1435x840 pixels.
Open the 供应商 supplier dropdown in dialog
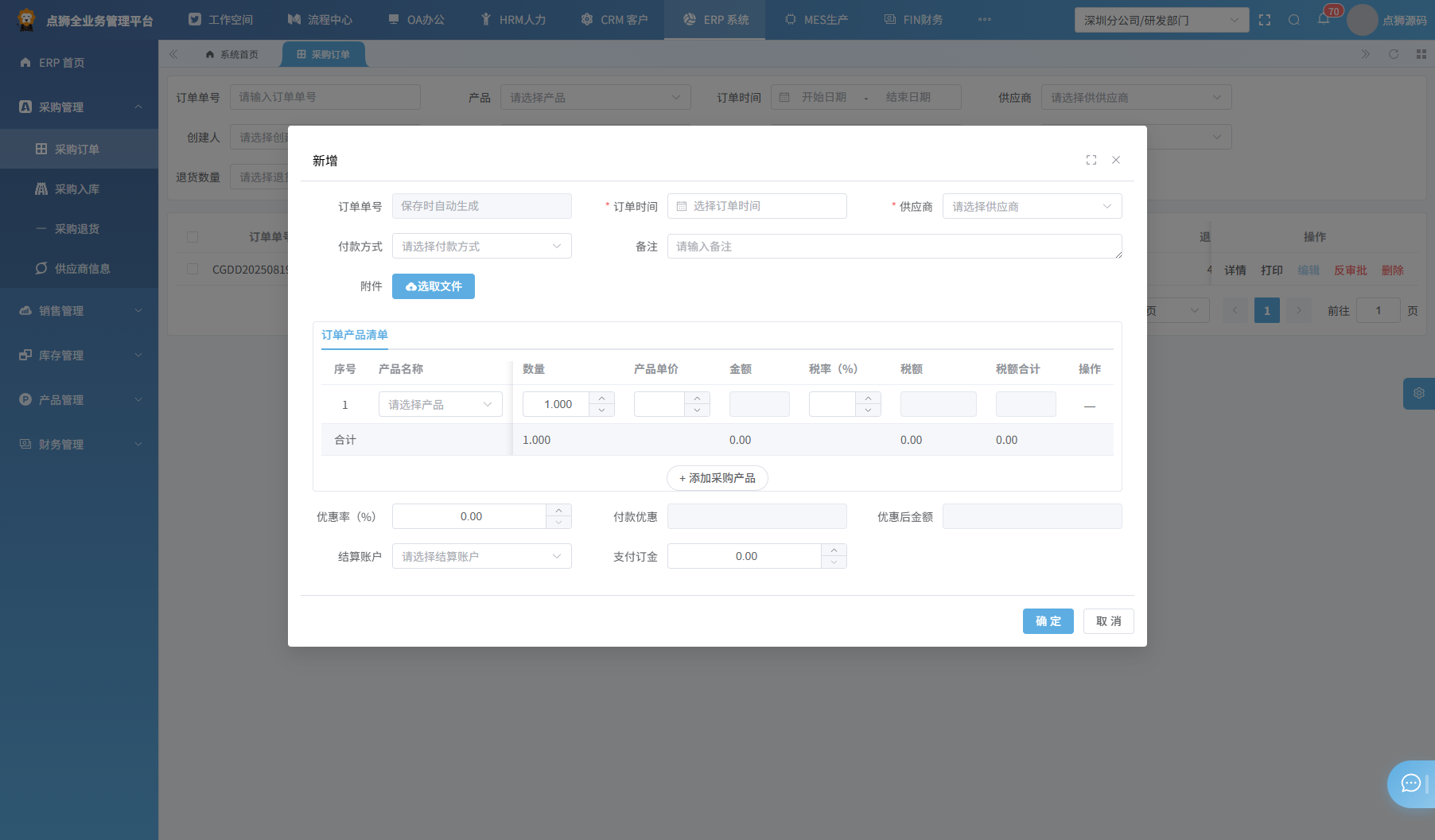pos(1032,206)
